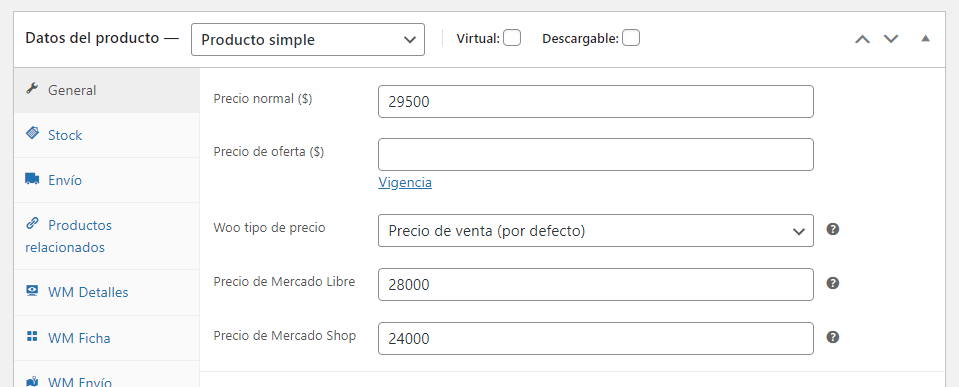The height and width of the screenshot is (387, 959).
Task: Click help icon beside Precio de Mercado Shop
Action: [832, 337]
